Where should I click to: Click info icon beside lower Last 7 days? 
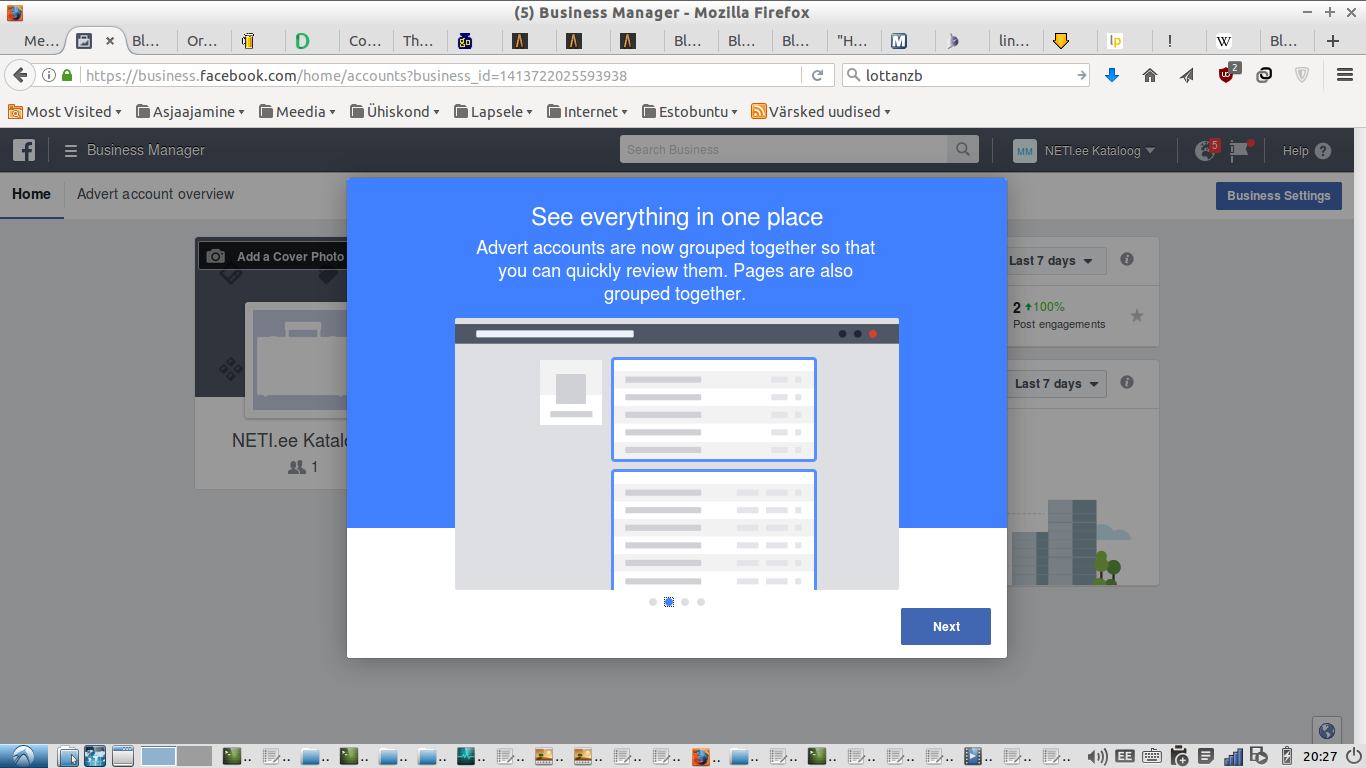(1127, 383)
